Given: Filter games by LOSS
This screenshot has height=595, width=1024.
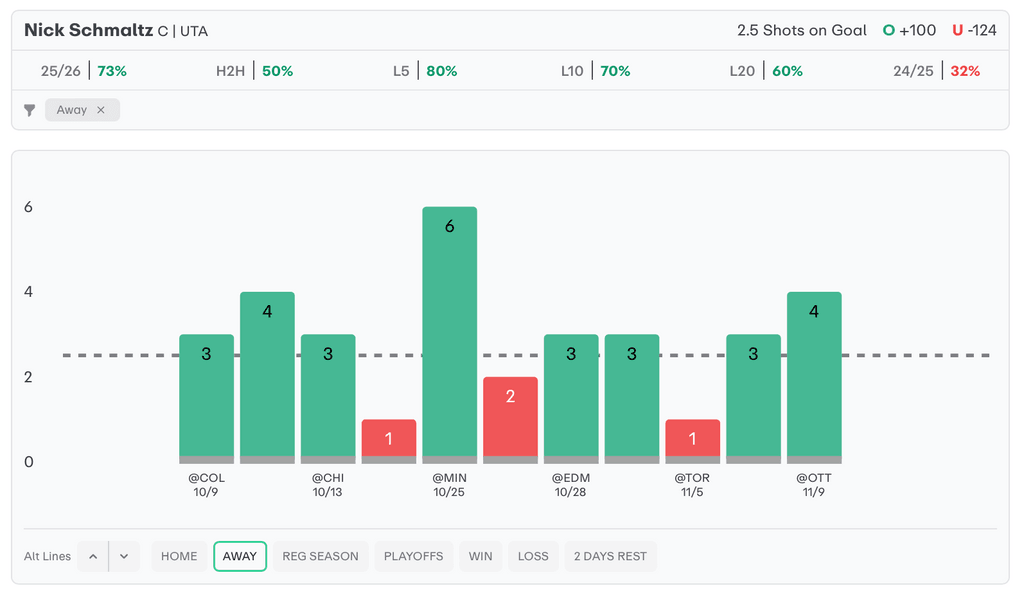Looking at the screenshot, I should tap(533, 557).
